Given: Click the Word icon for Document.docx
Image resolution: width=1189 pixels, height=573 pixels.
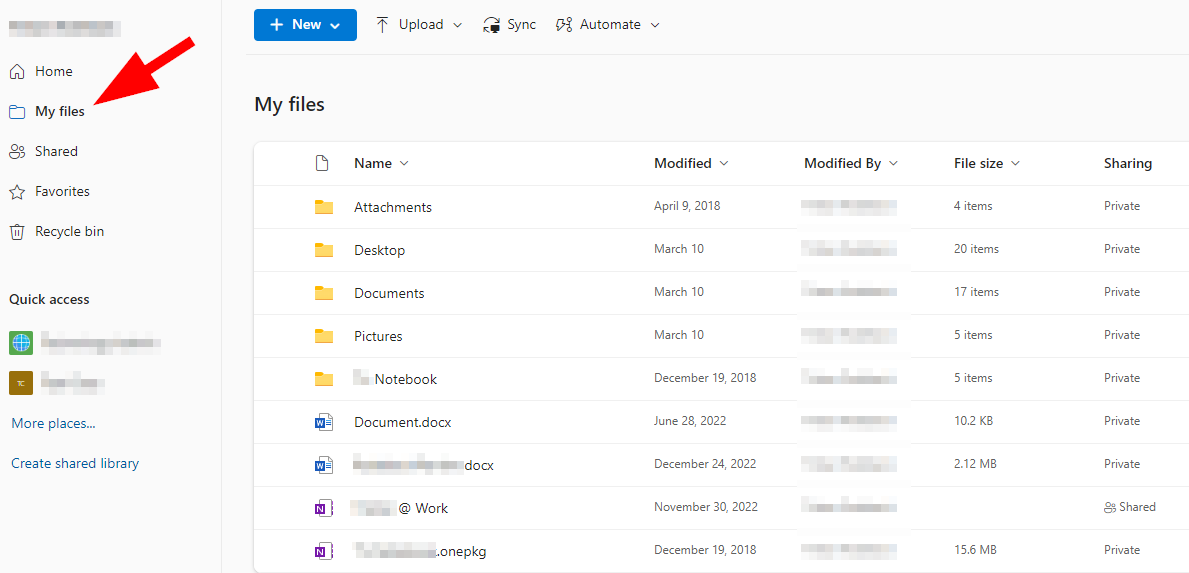Looking at the screenshot, I should [x=324, y=423].
